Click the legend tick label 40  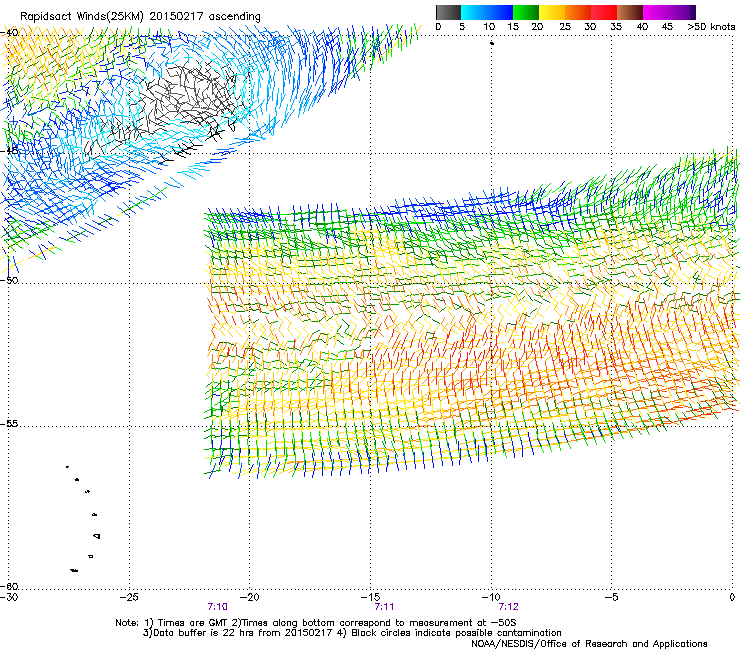click(x=642, y=27)
